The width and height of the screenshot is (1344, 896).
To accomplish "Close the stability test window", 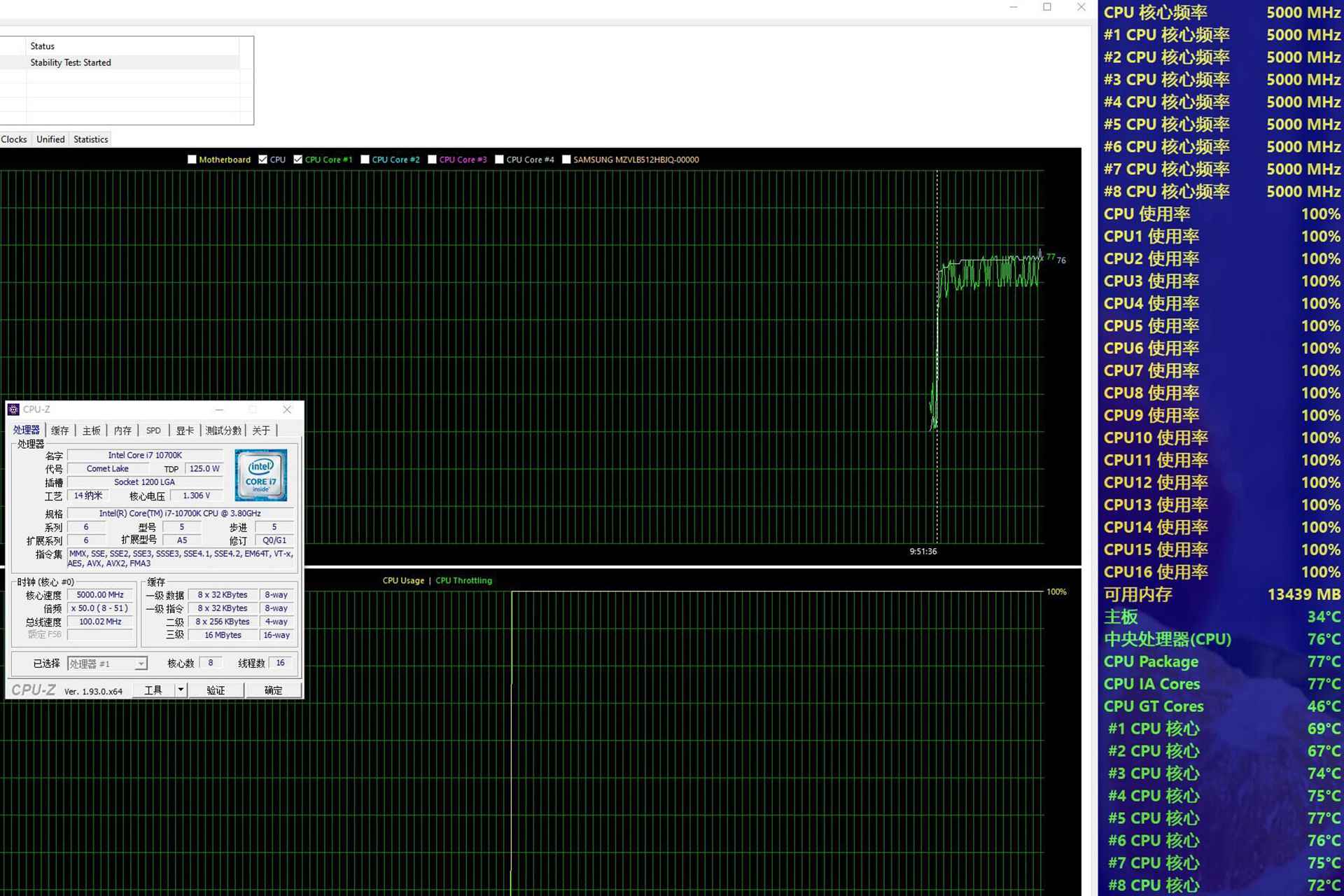I will (1081, 7).
